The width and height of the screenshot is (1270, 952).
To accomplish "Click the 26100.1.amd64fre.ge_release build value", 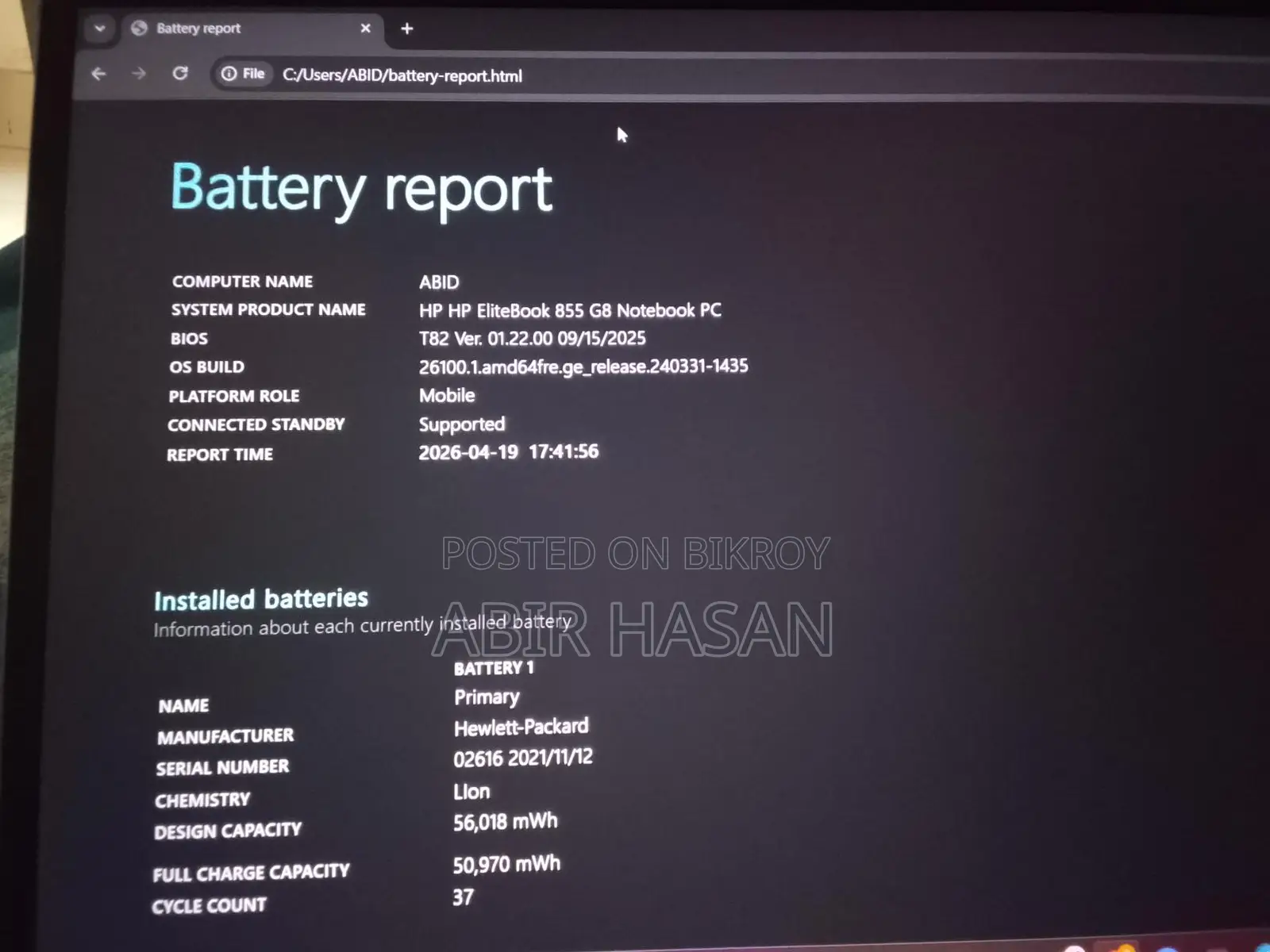I will coord(583,367).
